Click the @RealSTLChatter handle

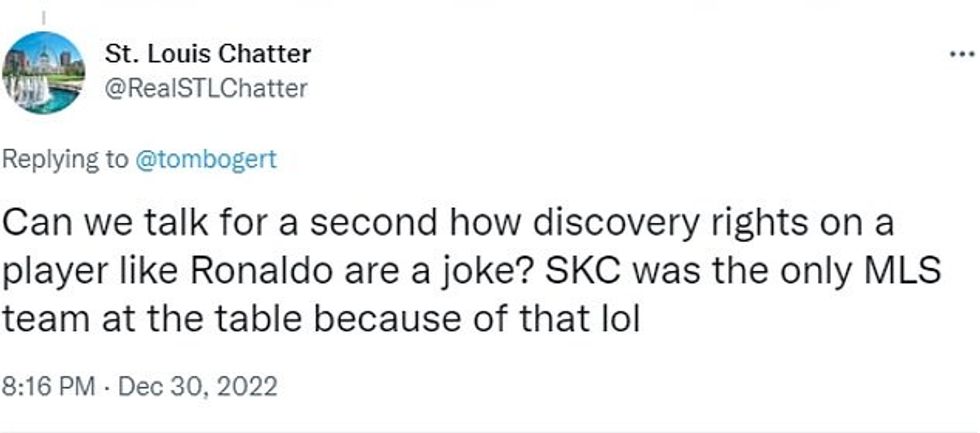point(206,89)
